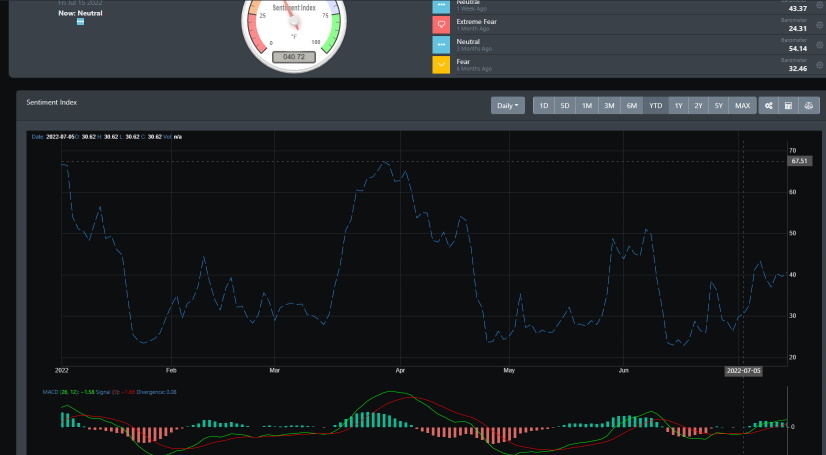The width and height of the screenshot is (826, 455).
Task: Click the gear icon beside barometer 32.46
Action: coord(820,65)
